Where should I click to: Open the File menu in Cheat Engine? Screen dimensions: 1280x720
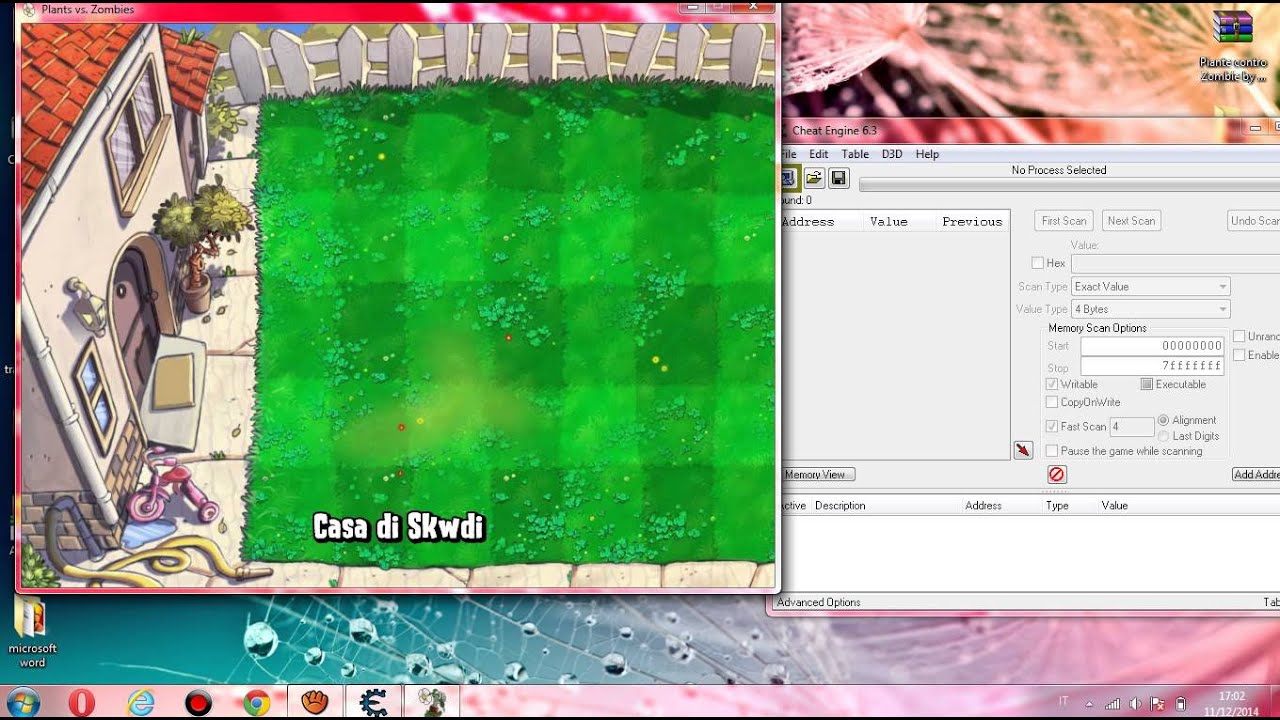788,154
